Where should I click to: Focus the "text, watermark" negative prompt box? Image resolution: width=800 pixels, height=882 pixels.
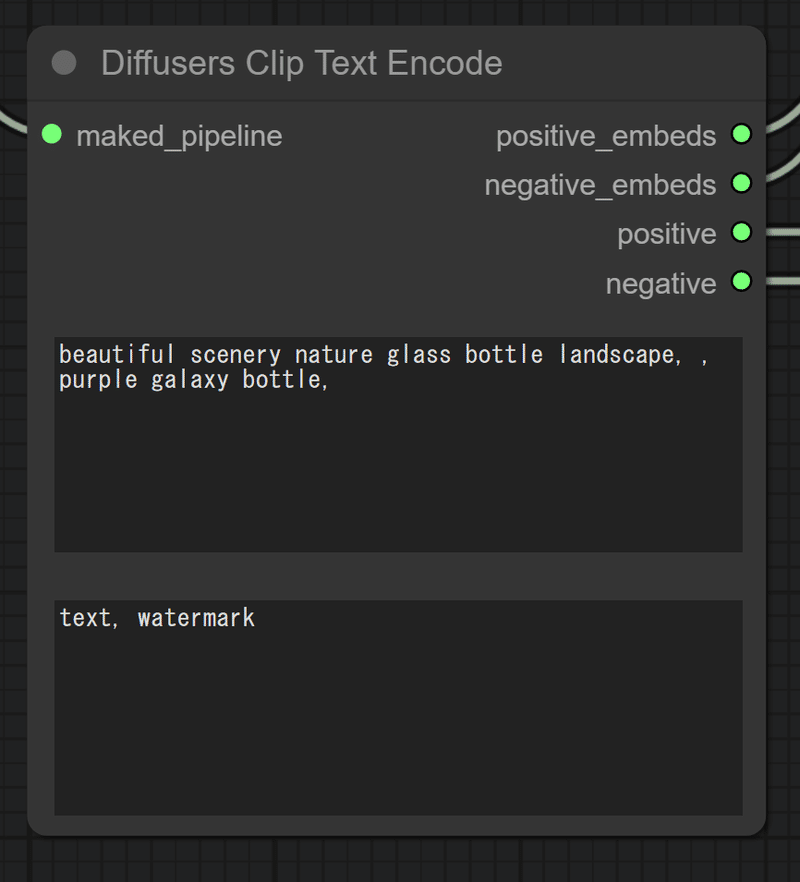[398, 708]
